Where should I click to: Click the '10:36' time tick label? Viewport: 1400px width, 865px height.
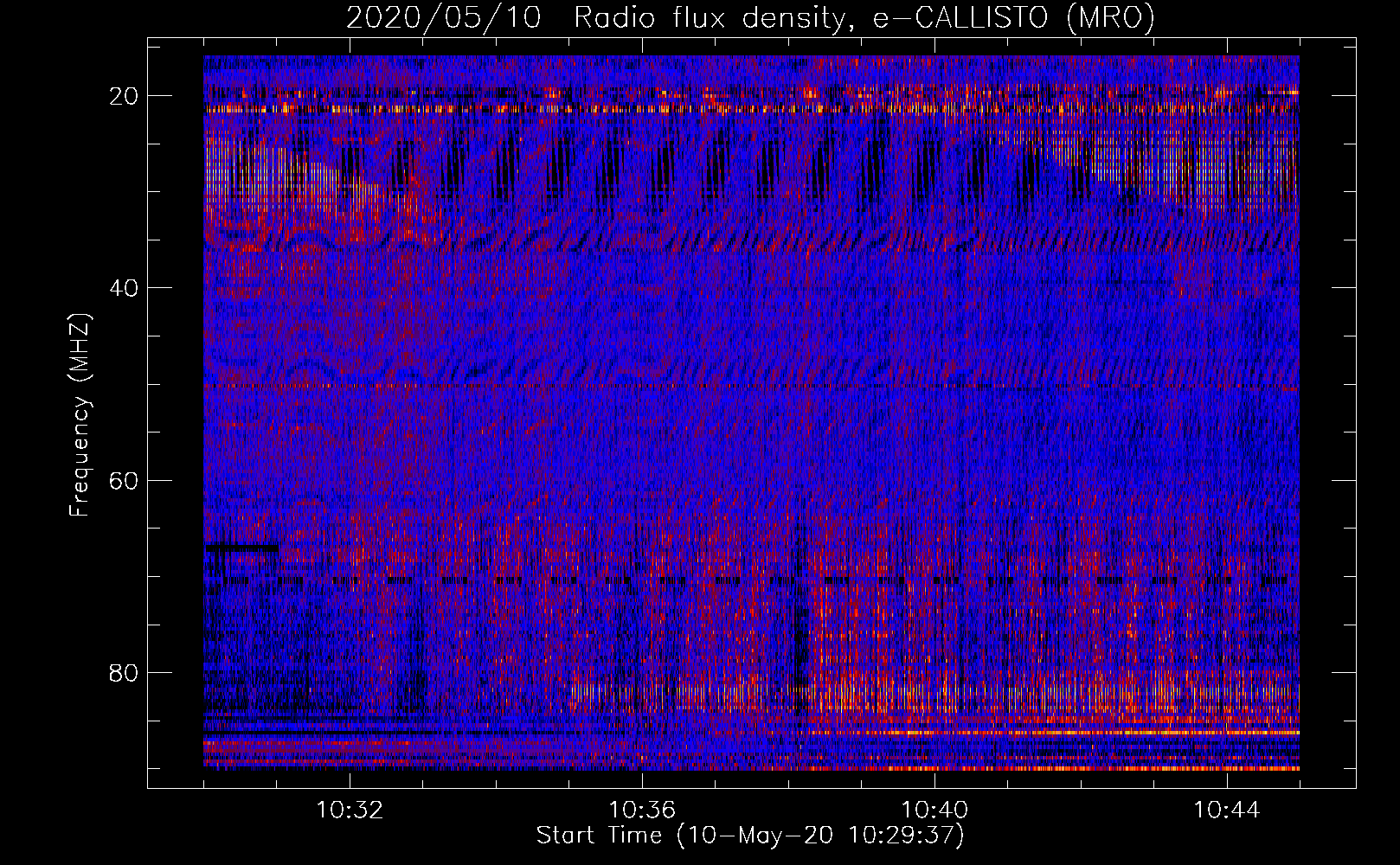[642, 811]
